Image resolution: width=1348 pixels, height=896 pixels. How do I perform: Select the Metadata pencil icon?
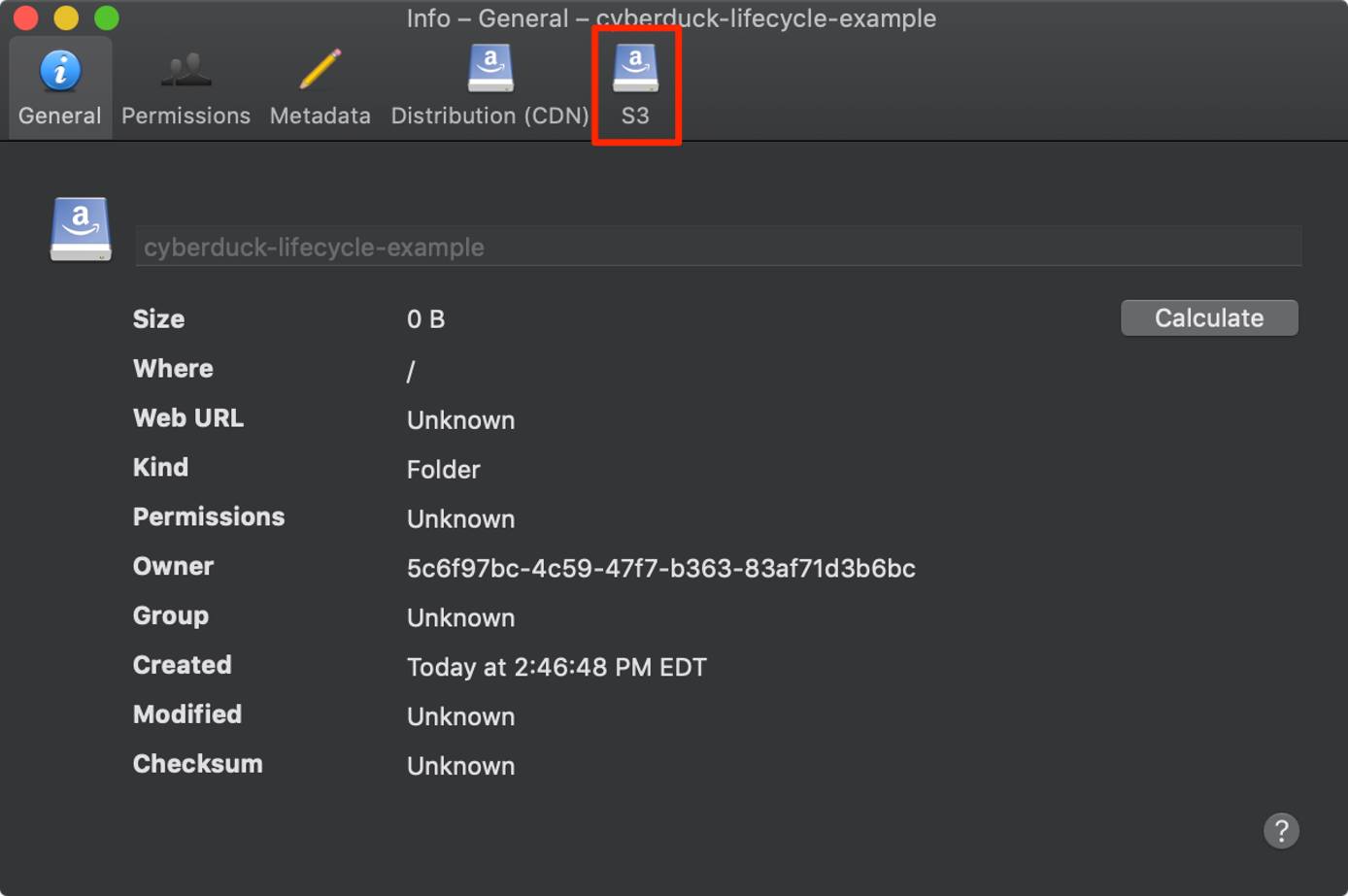coord(320,66)
